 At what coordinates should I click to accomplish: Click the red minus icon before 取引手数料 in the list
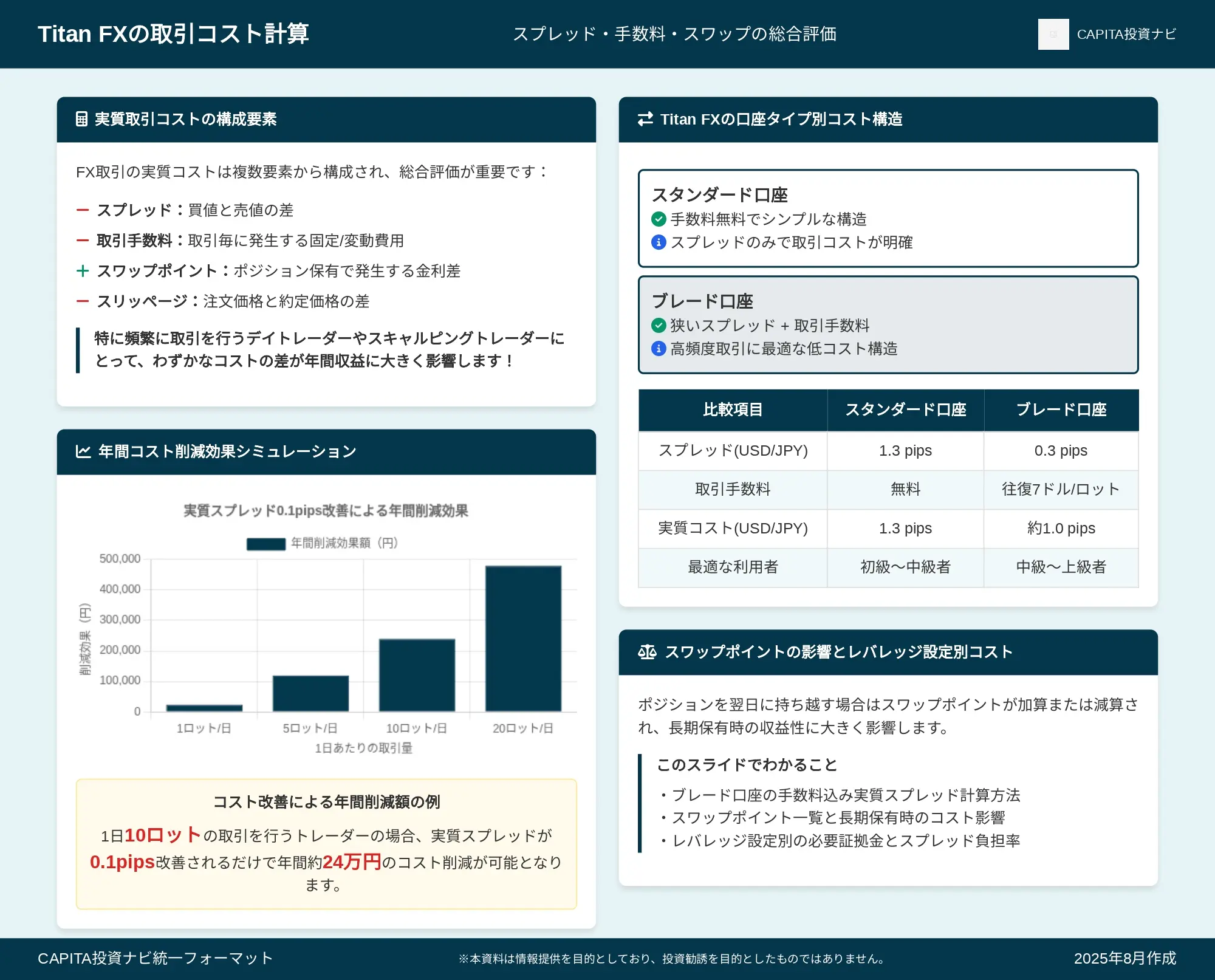click(x=83, y=241)
